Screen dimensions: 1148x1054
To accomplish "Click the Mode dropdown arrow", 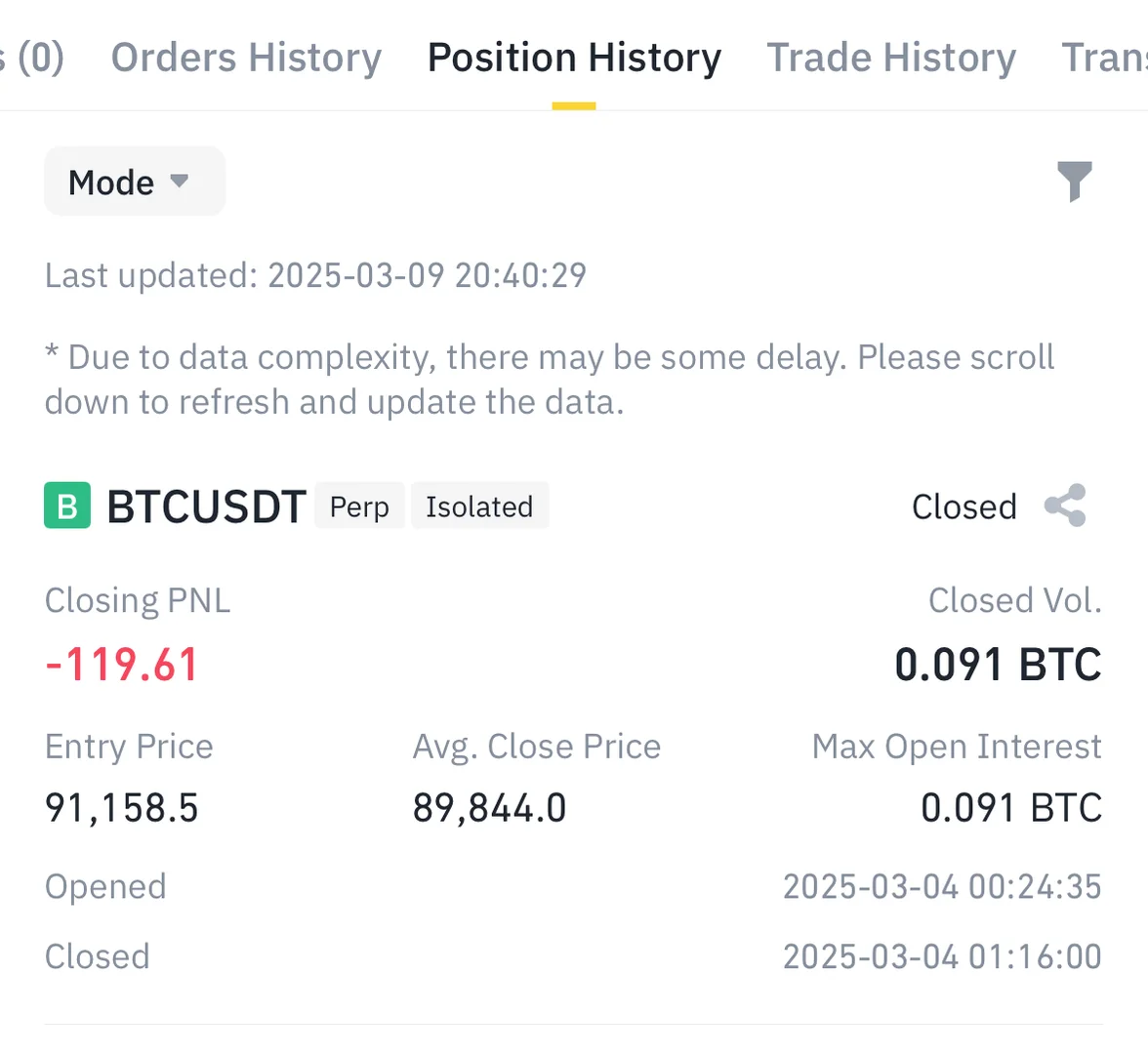I will click(179, 181).
